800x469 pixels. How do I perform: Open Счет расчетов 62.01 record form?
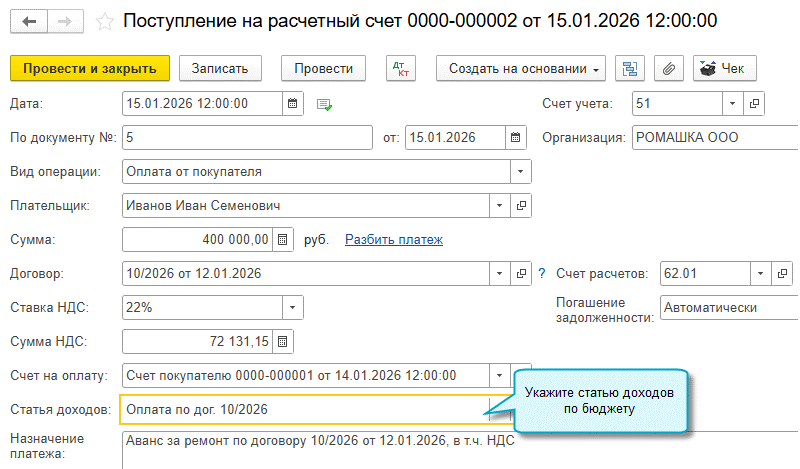782,274
